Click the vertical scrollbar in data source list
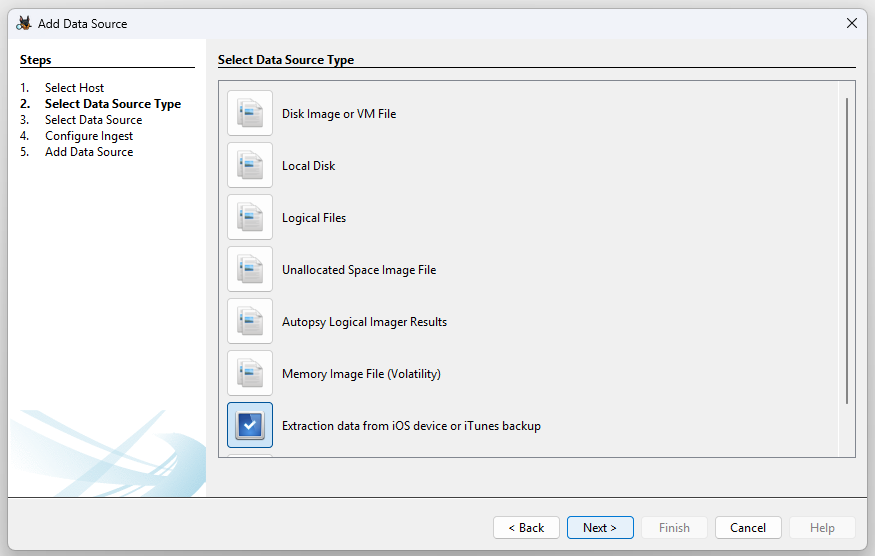Screen dimensions: 875x556 847,250
